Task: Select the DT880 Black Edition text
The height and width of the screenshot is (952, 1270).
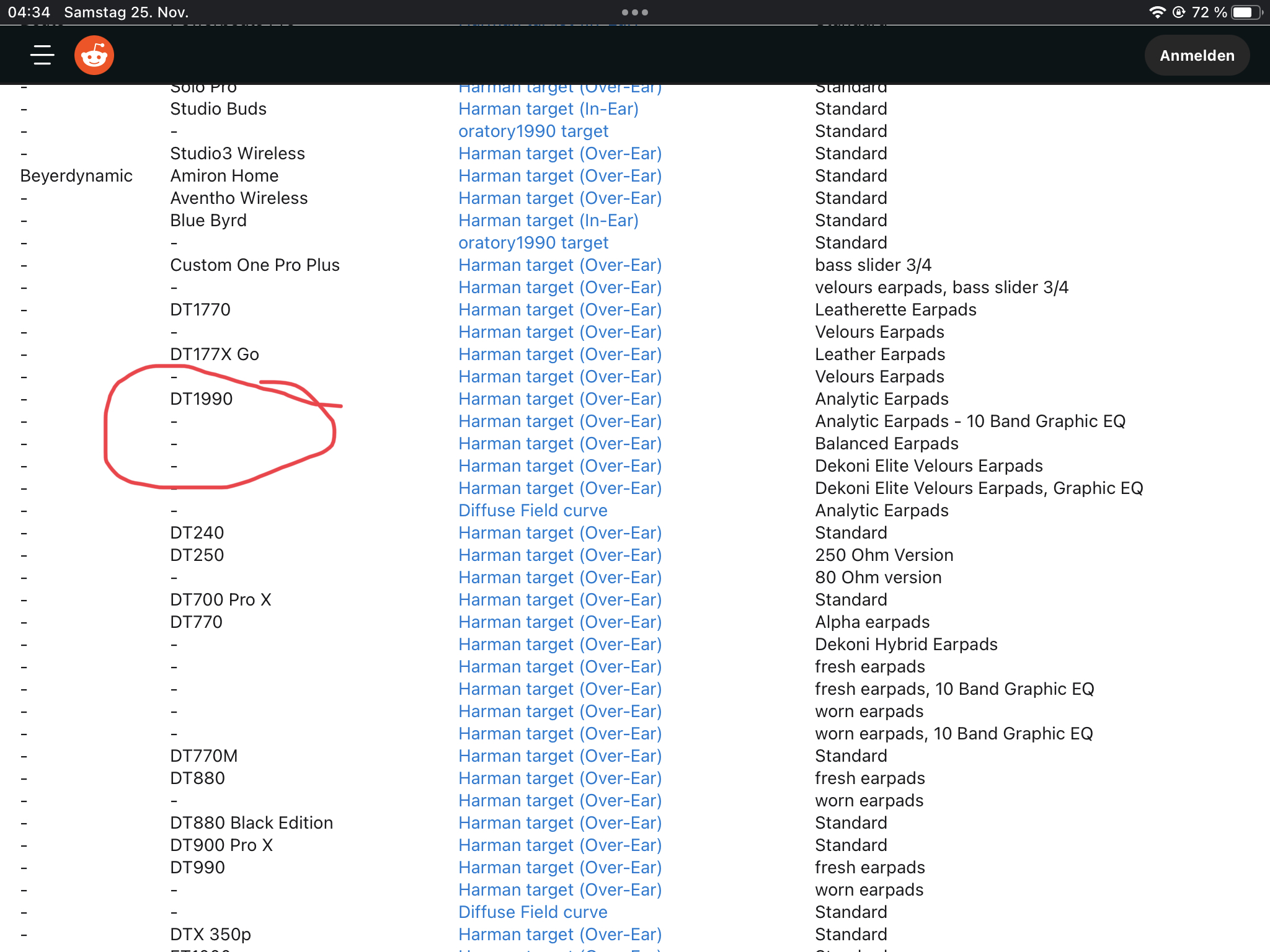Action: click(252, 823)
